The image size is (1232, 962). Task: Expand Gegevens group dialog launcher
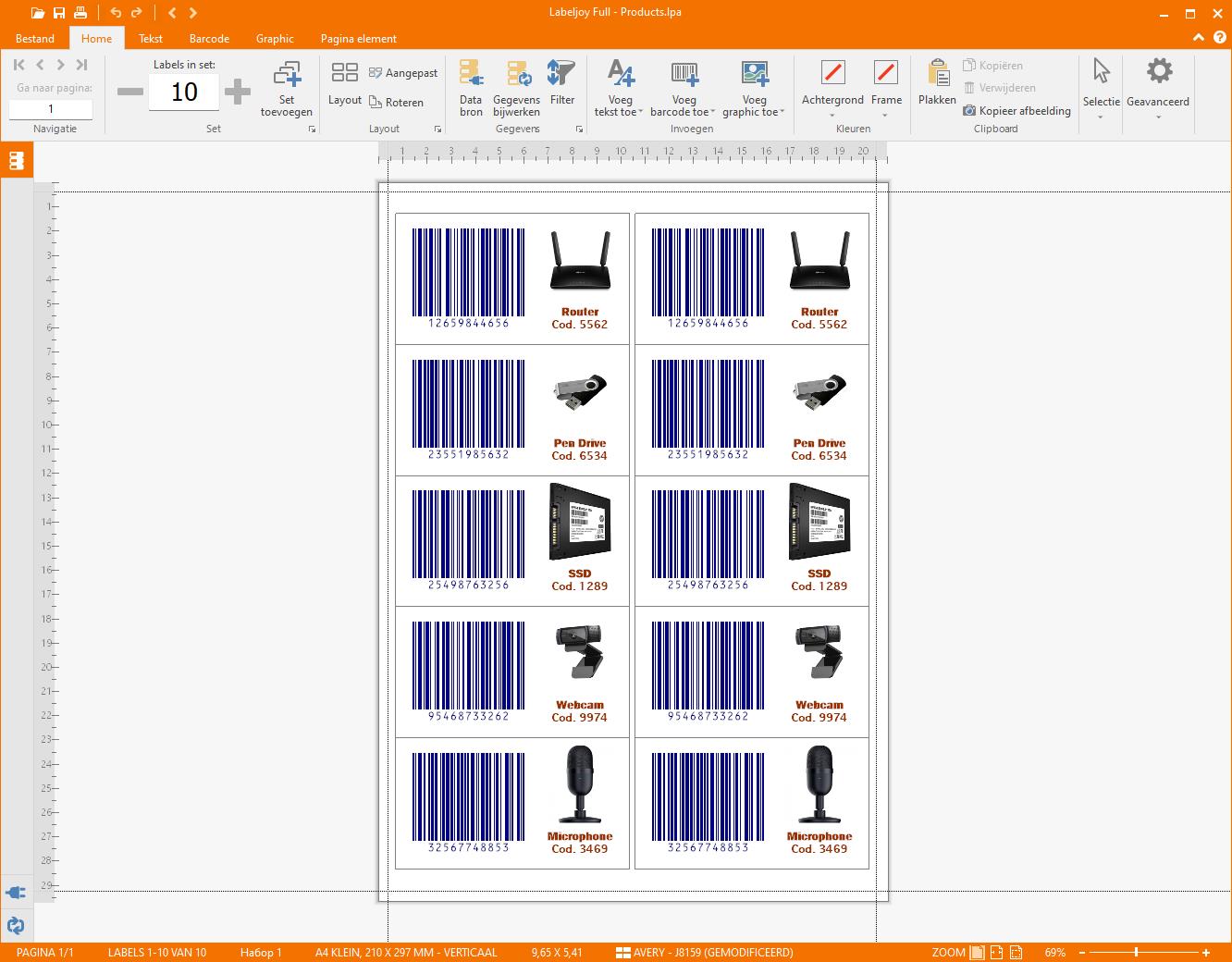[580, 129]
